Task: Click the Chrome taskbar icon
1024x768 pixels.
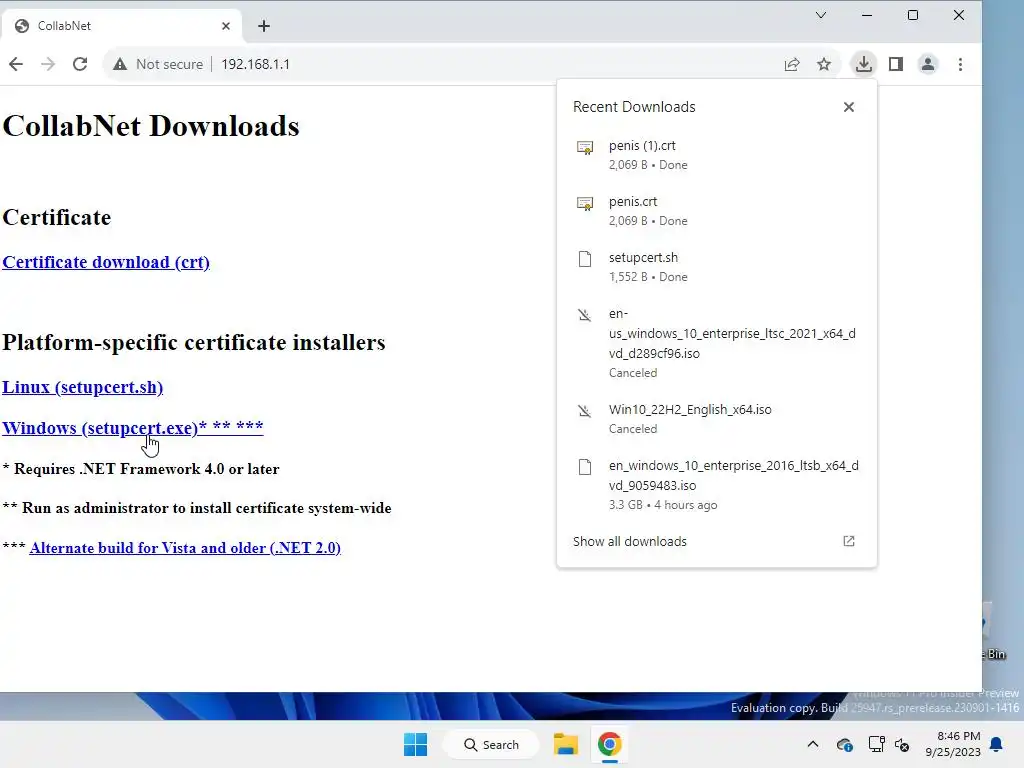Action: point(609,744)
